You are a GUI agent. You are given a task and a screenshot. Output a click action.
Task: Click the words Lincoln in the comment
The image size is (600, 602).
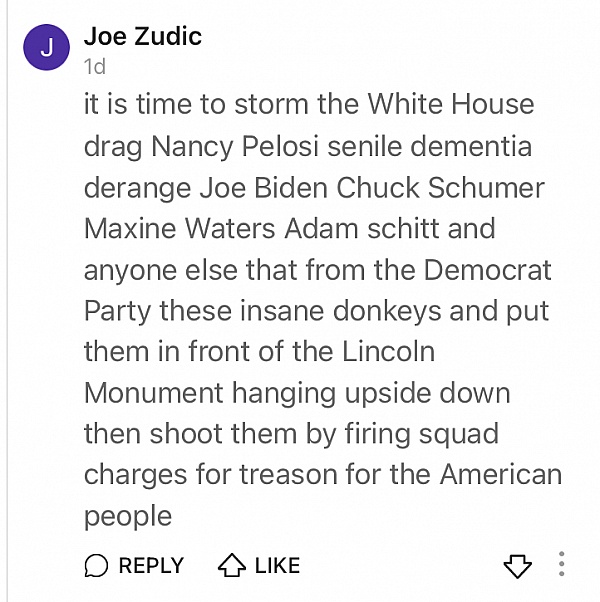tap(388, 351)
